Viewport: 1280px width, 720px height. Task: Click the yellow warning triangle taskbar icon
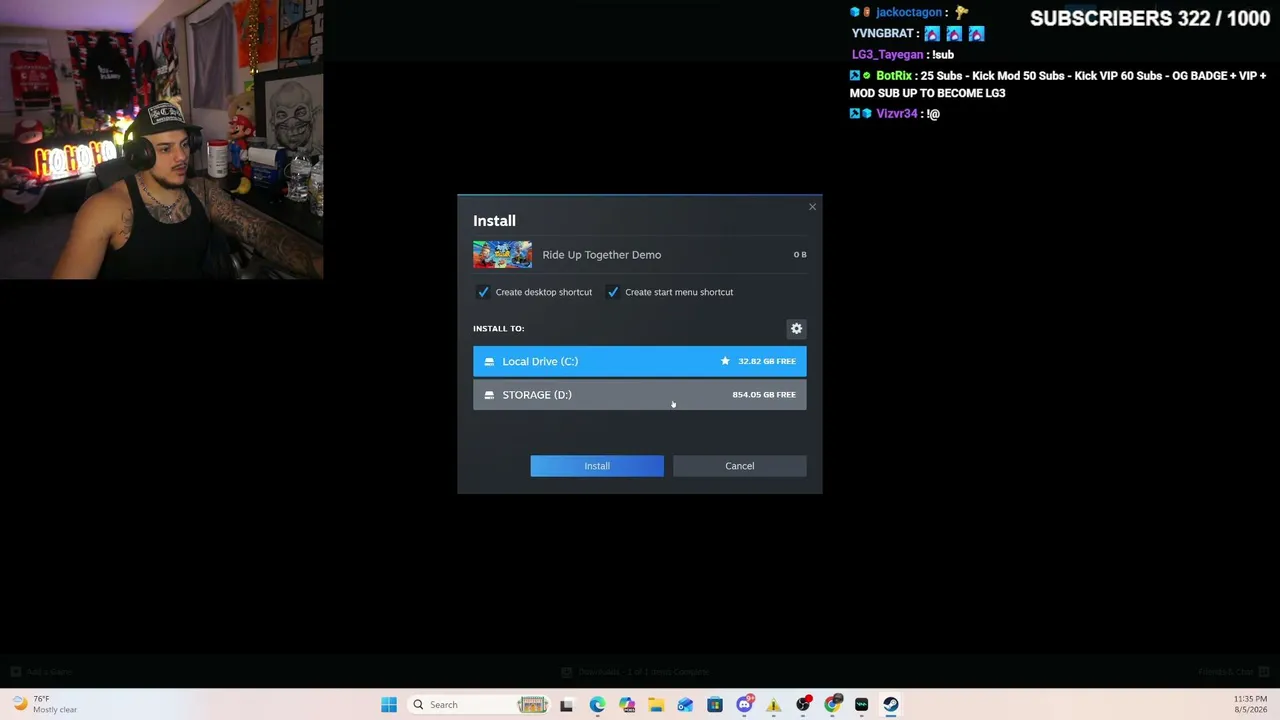point(773,705)
